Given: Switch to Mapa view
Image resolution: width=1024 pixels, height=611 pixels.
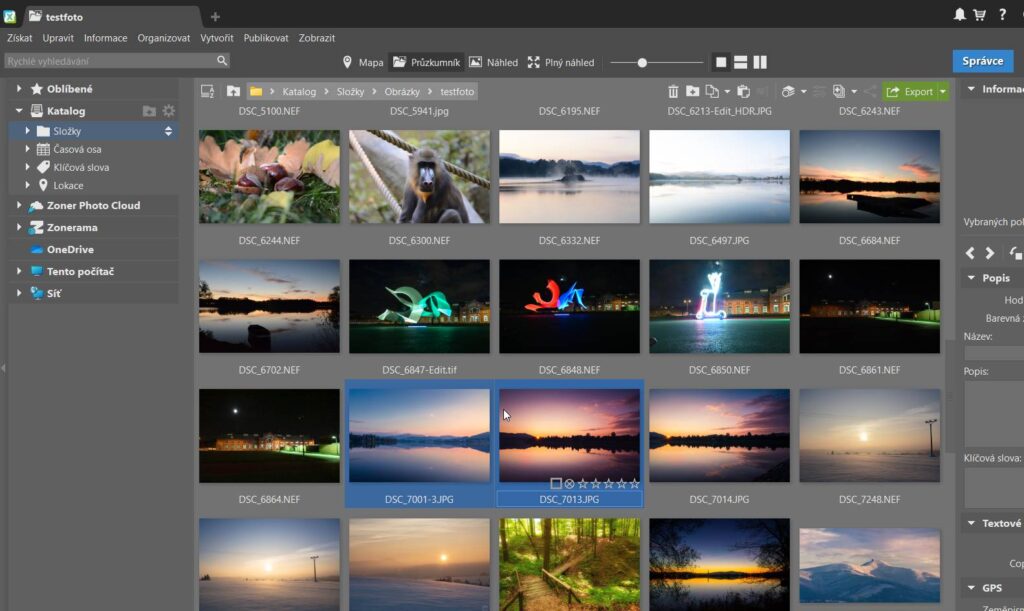Looking at the screenshot, I should 362,62.
